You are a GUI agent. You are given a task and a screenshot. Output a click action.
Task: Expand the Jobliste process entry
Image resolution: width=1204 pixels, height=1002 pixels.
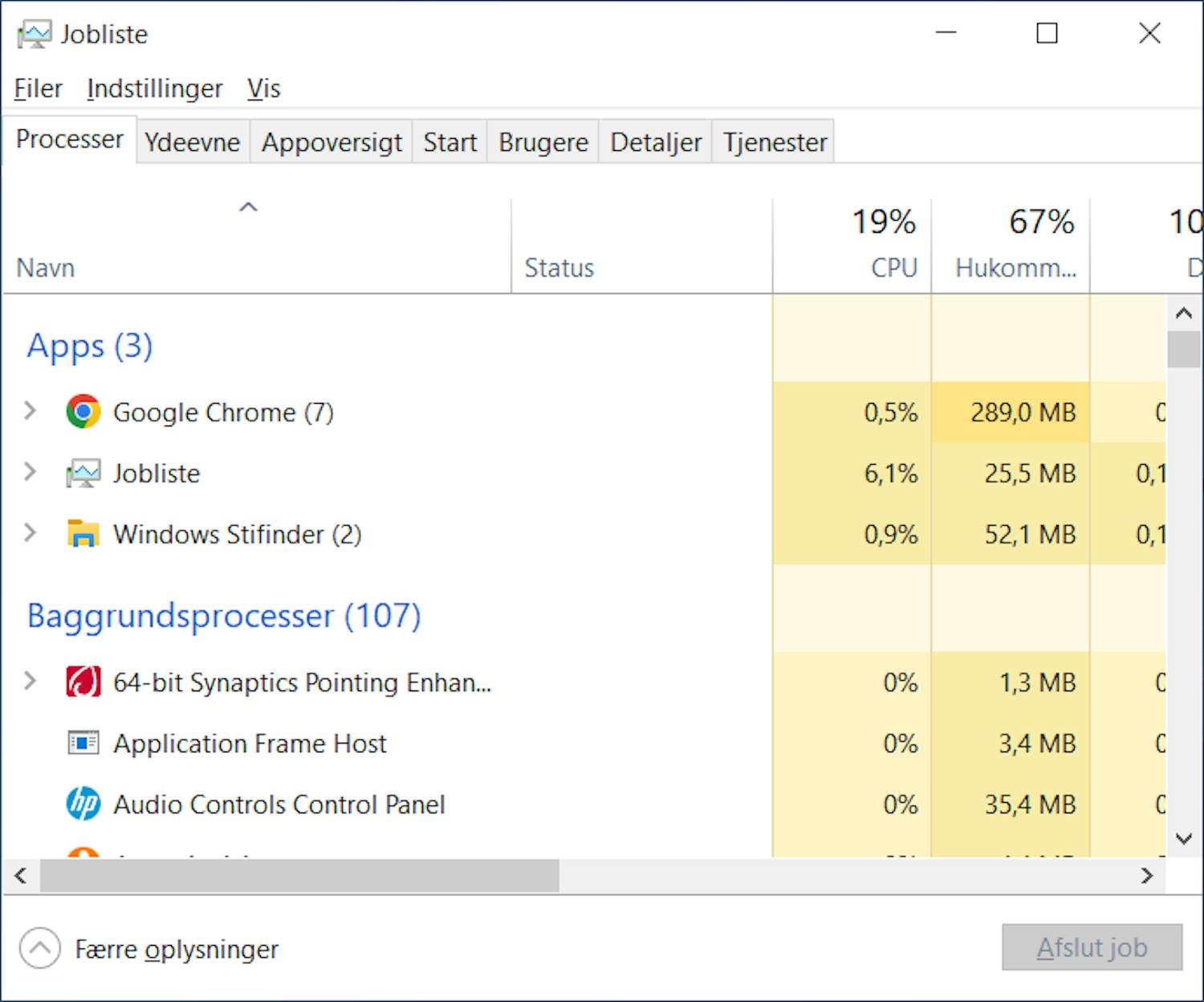click(31, 473)
